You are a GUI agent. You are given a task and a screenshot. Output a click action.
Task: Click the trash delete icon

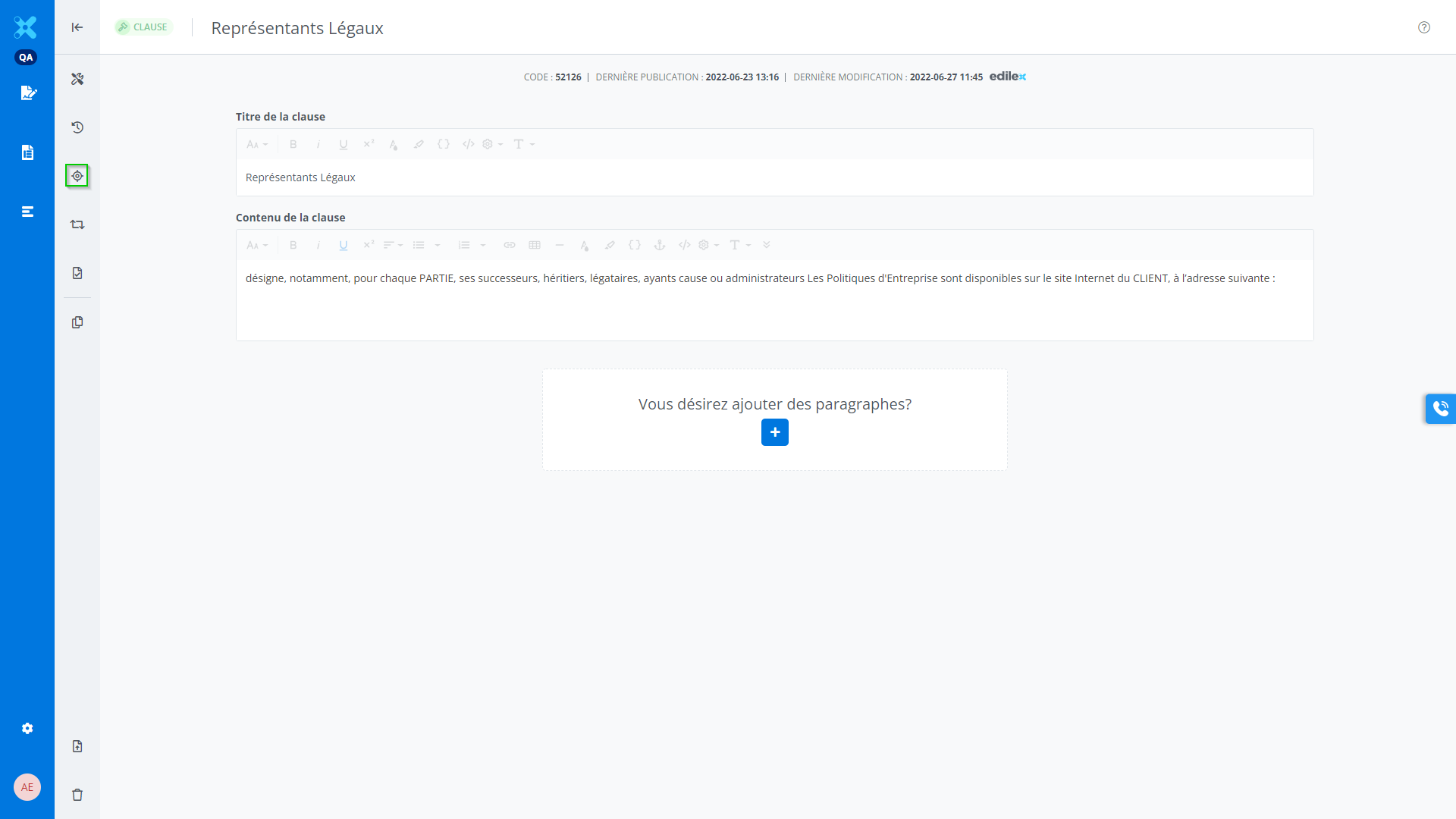[77, 795]
